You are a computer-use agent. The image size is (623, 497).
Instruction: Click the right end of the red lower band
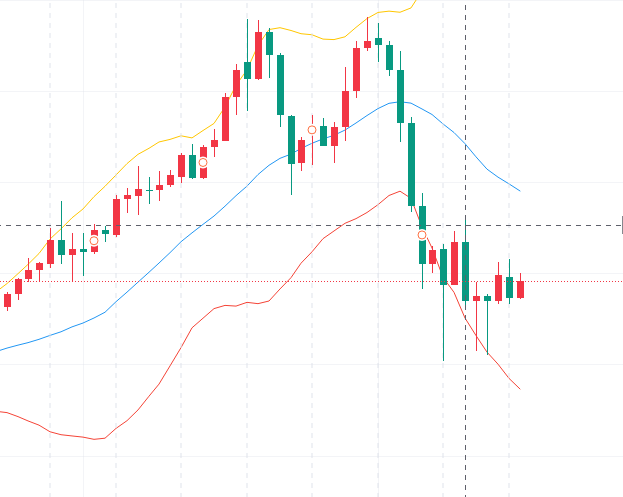[x=518, y=387]
